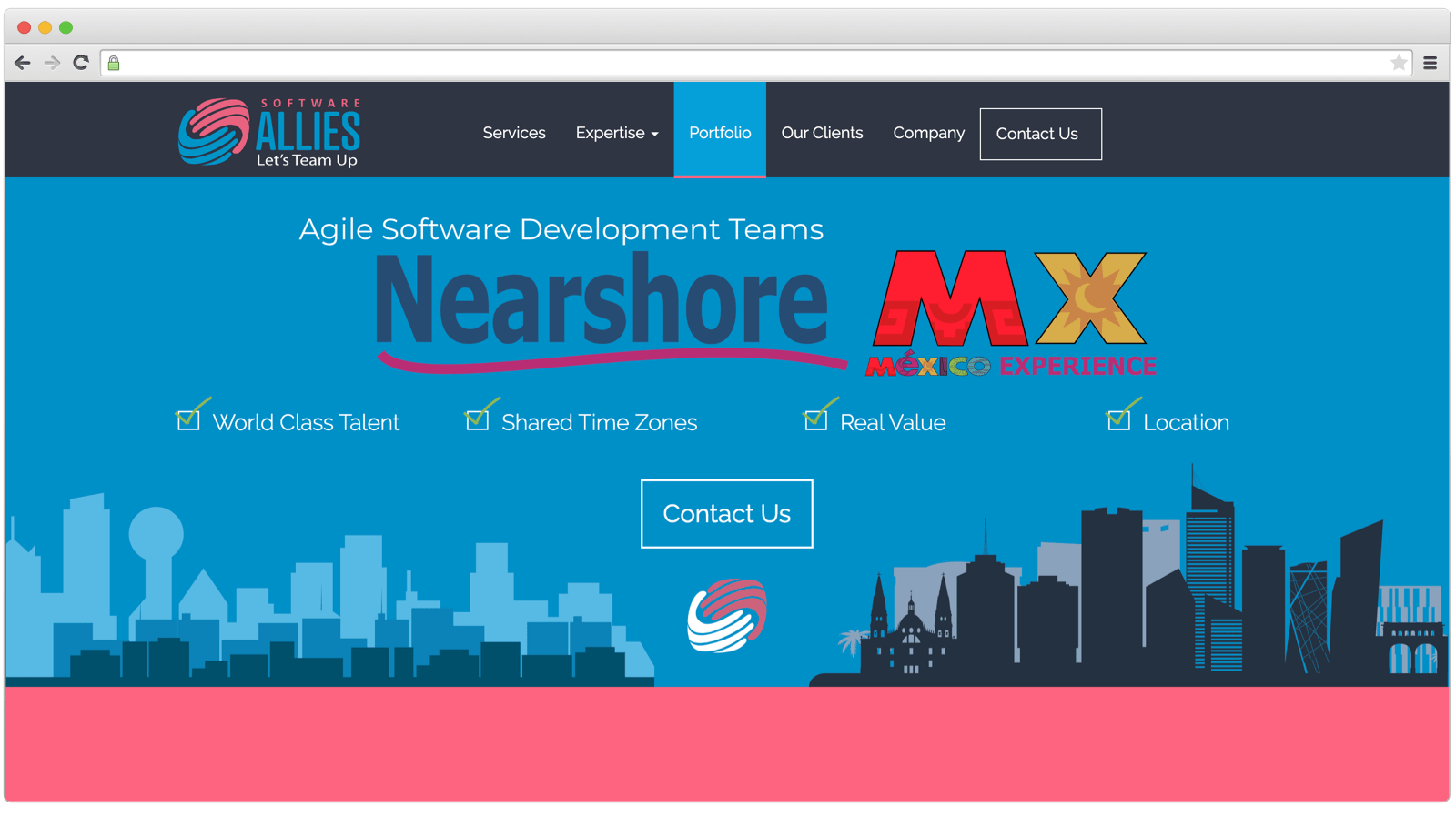Viewport: 1456px width, 827px height.
Task: Open the browser hamburger menu
Action: tap(1431, 63)
